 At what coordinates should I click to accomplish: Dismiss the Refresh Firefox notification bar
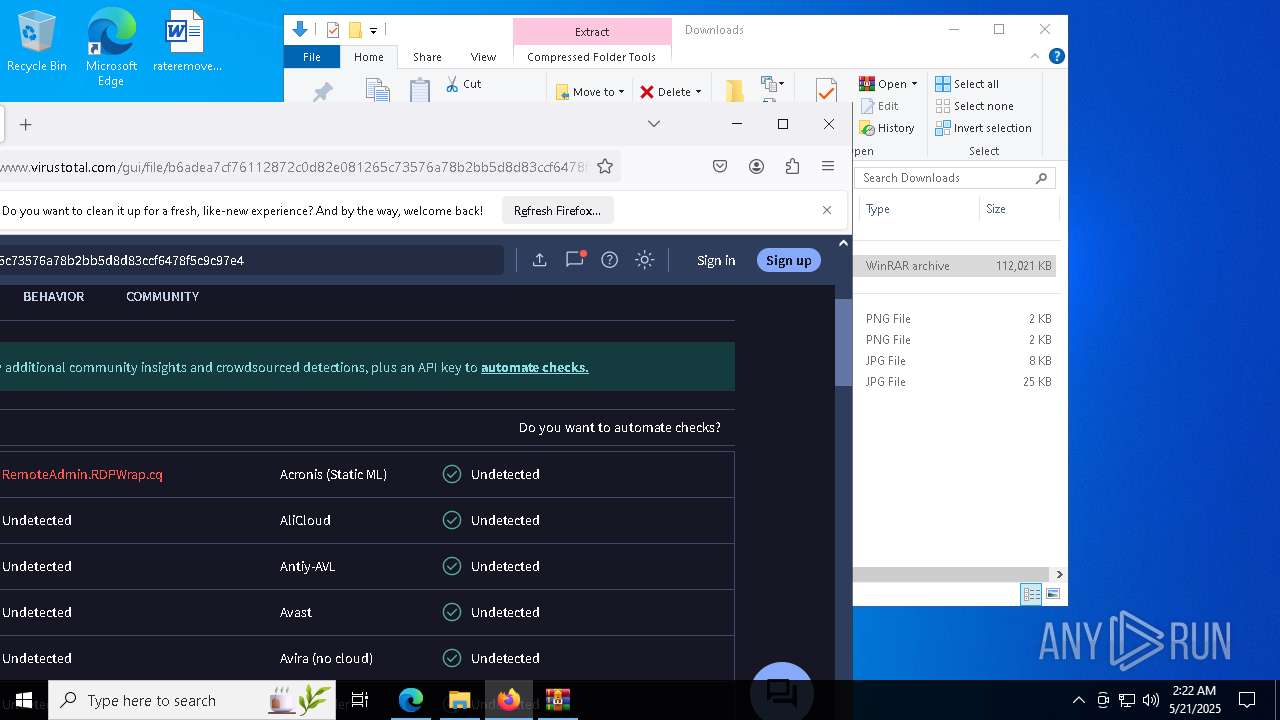(827, 210)
